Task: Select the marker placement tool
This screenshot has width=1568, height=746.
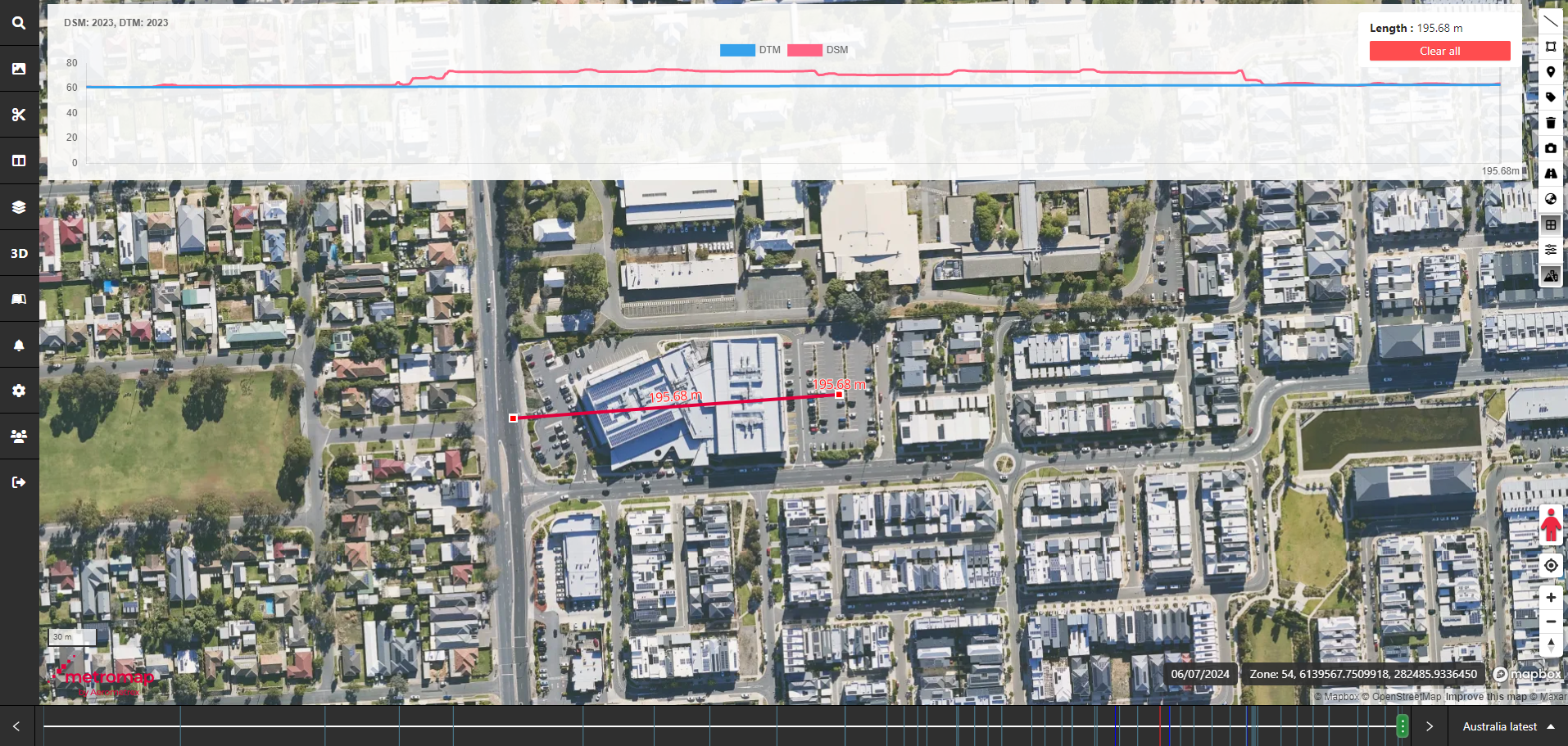Action: click(1550, 72)
